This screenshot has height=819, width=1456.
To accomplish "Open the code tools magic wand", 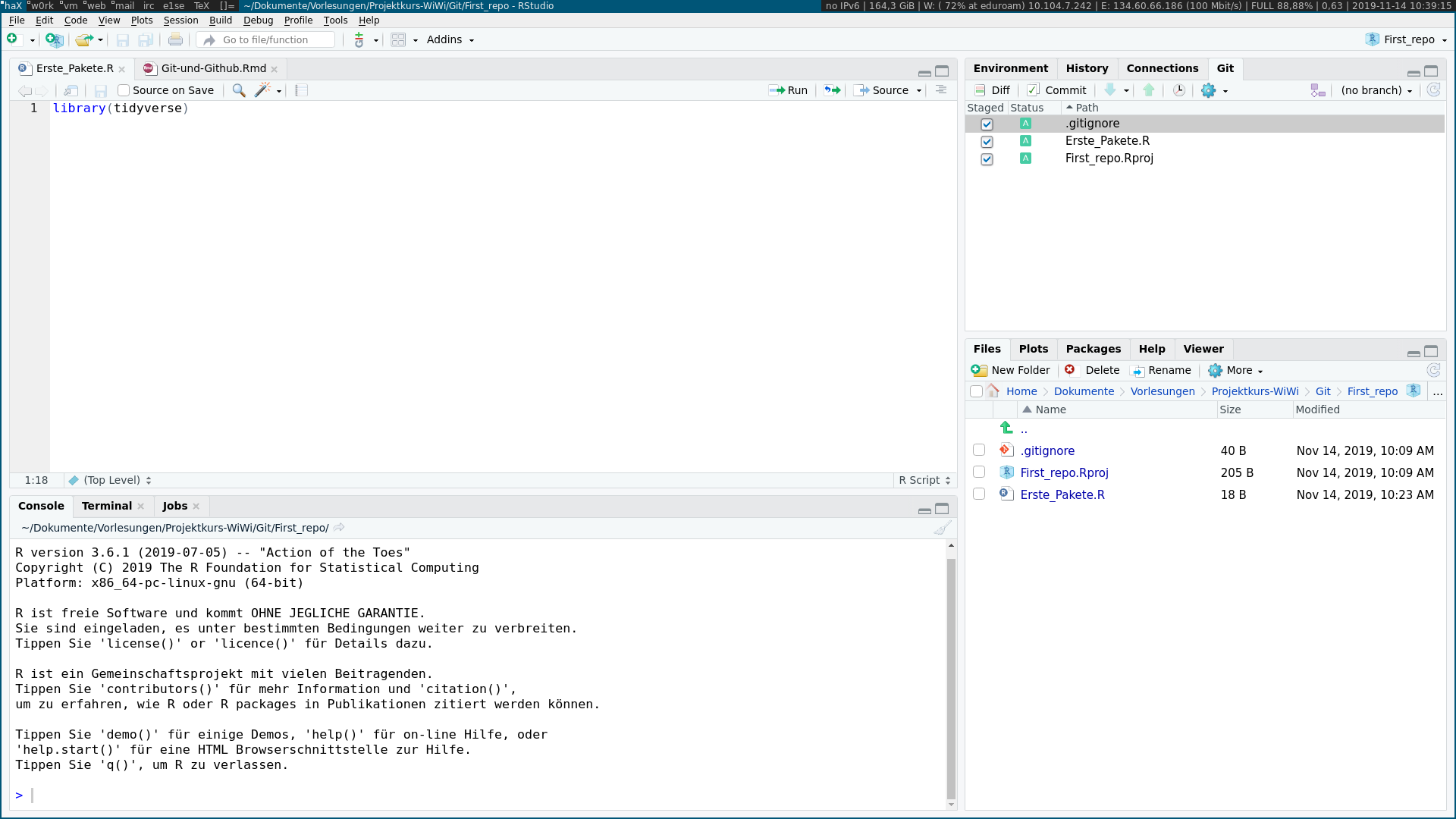I will (x=262, y=90).
